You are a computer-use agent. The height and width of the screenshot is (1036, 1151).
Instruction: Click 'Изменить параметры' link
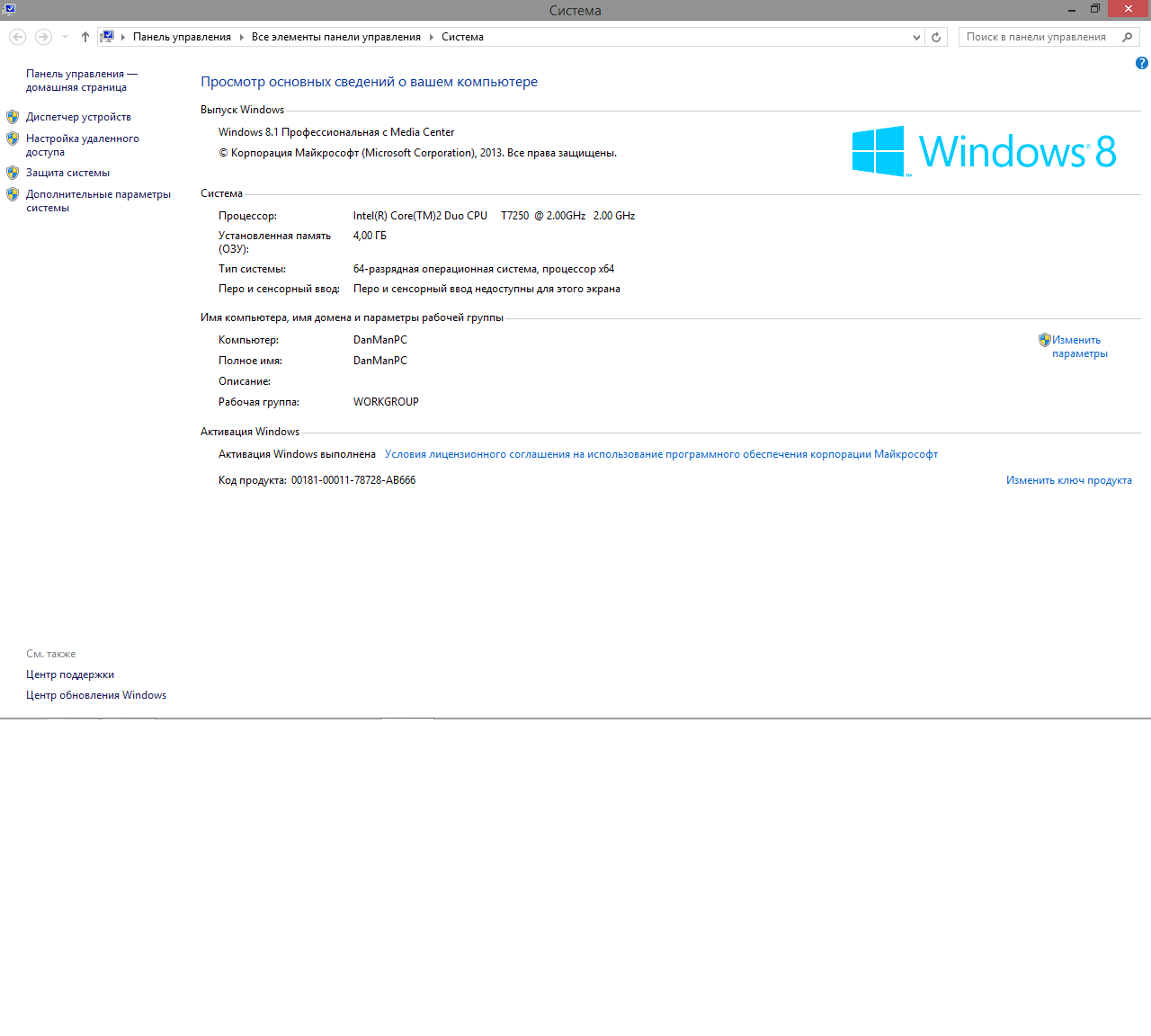[1080, 347]
